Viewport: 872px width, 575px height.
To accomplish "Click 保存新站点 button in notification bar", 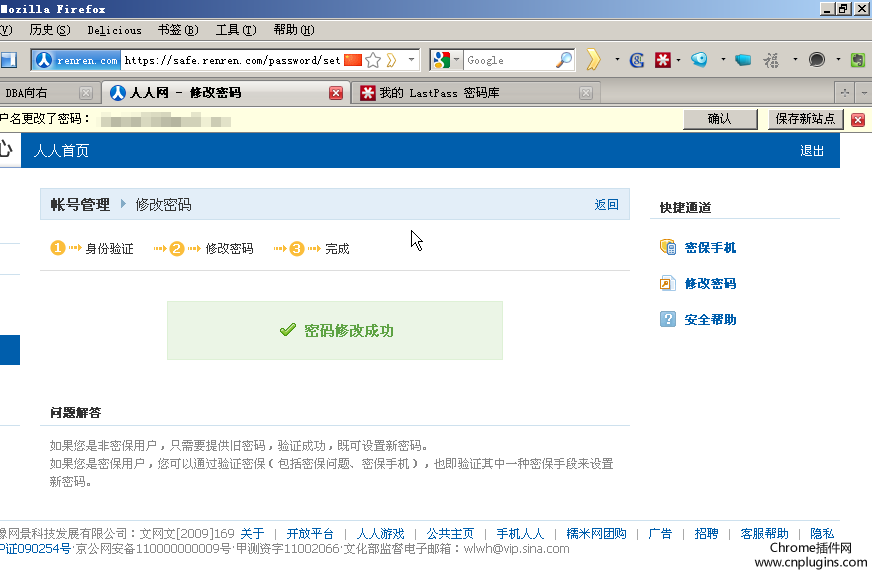I will (x=805, y=119).
